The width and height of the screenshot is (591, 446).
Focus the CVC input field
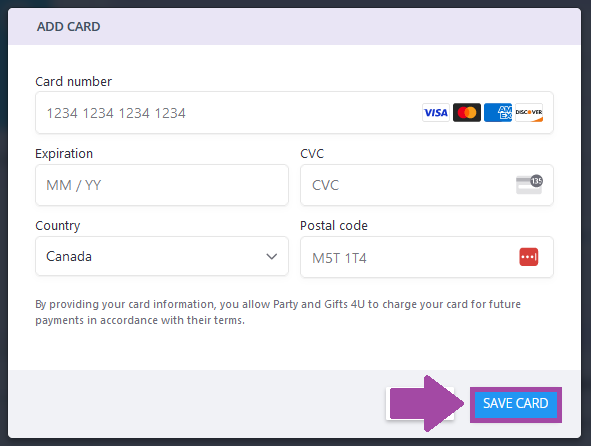click(x=427, y=185)
